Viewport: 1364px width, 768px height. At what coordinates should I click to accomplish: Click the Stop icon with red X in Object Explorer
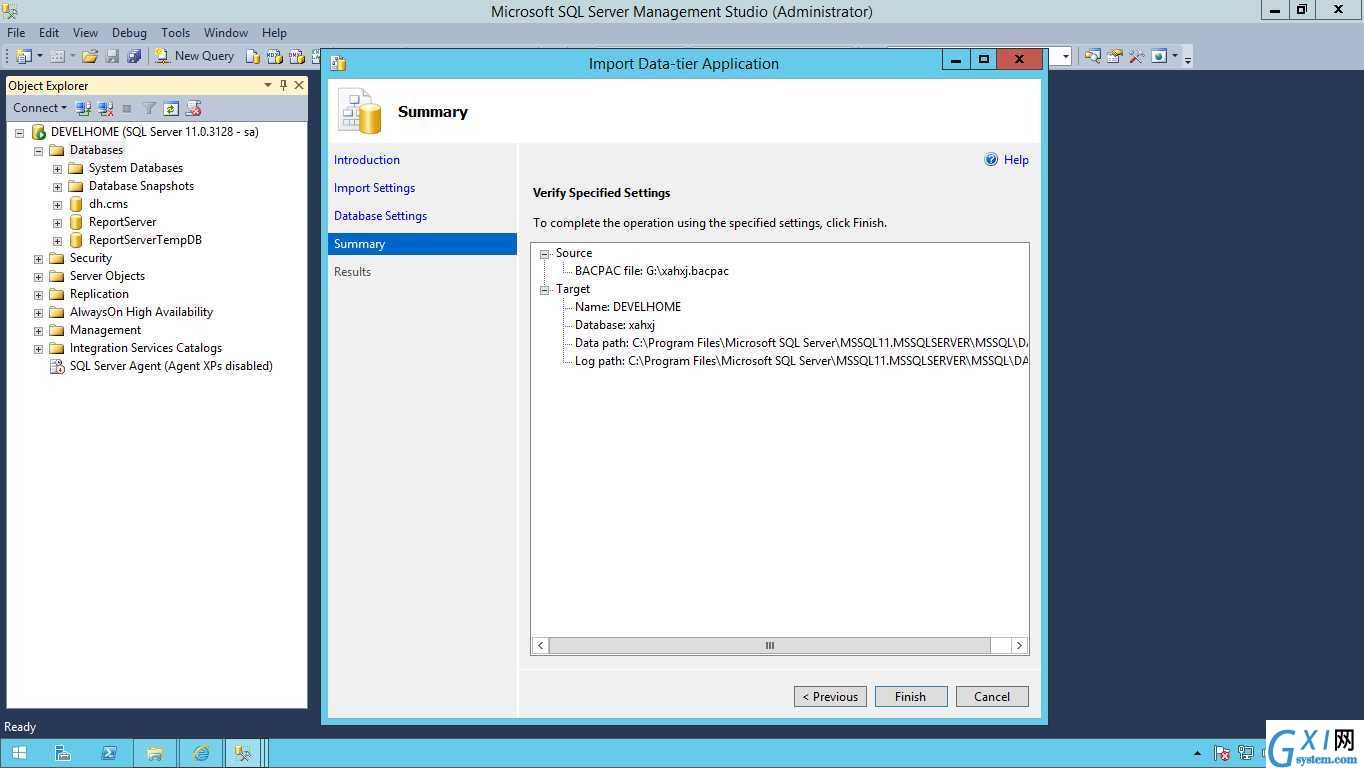click(193, 108)
